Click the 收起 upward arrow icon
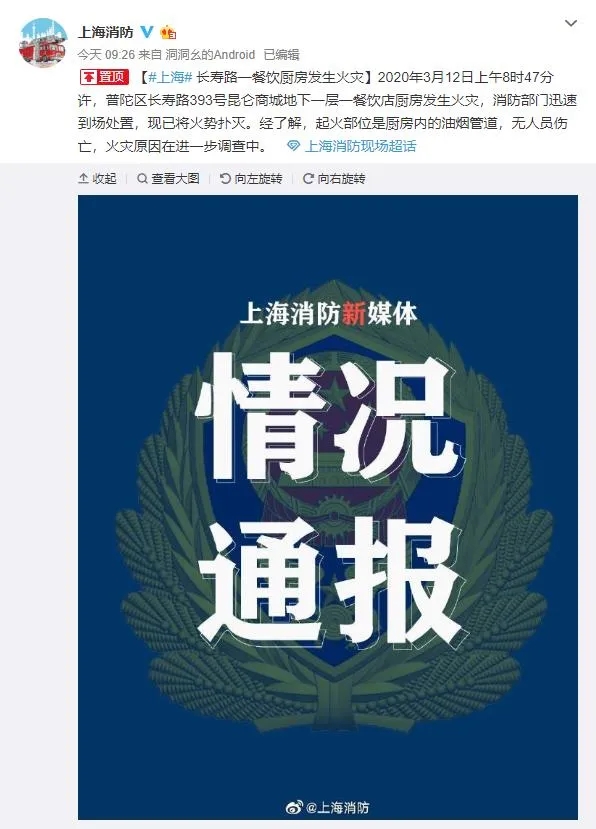Image resolution: width=596 pixels, height=829 pixels. click(84, 179)
